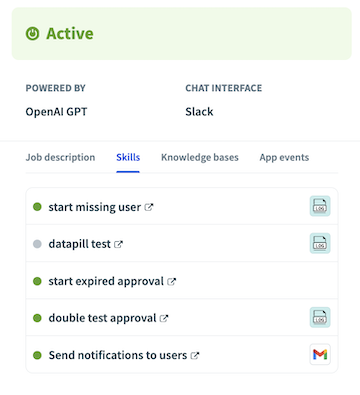This screenshot has height=395, width=360.
Task: Open external link icon beside Send notifications to users
Action: pos(195,356)
